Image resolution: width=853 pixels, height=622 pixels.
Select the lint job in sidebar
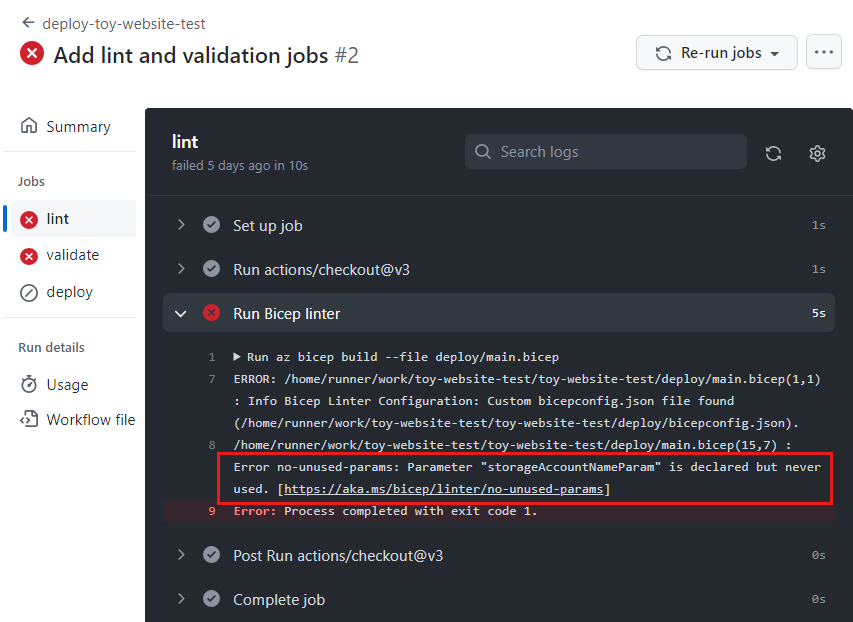tap(73, 219)
